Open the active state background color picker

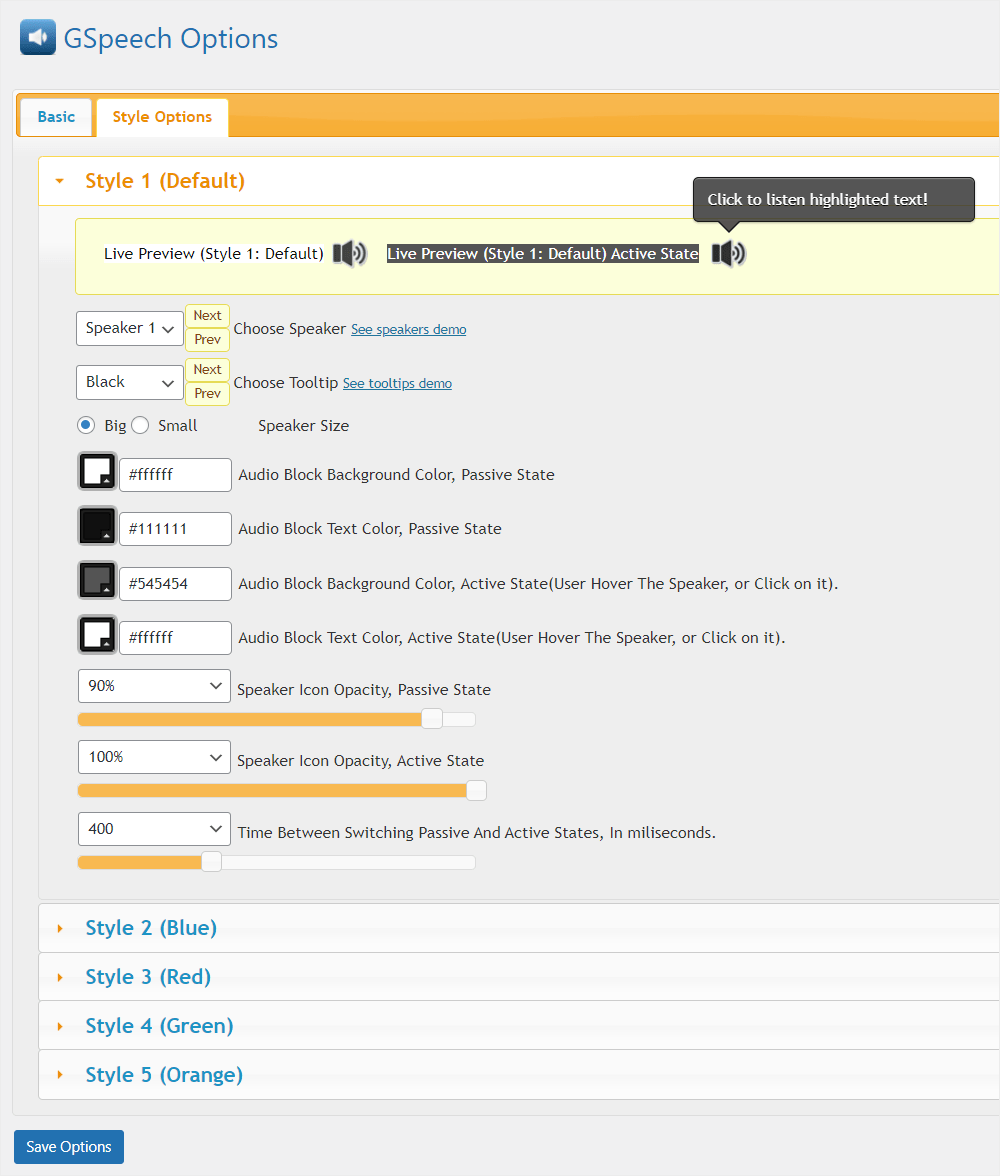[96, 580]
